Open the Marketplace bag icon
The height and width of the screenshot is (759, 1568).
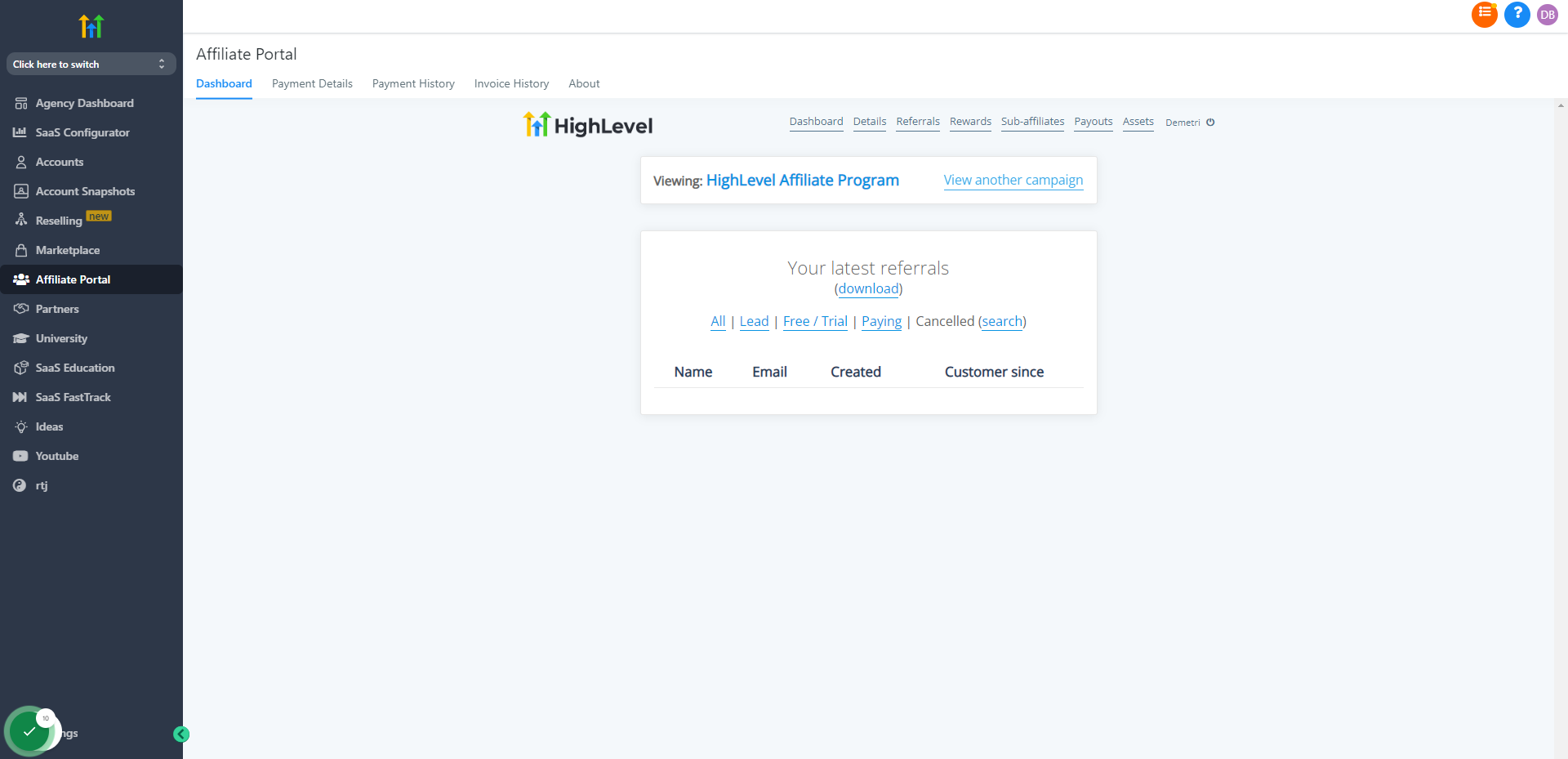[x=21, y=250]
